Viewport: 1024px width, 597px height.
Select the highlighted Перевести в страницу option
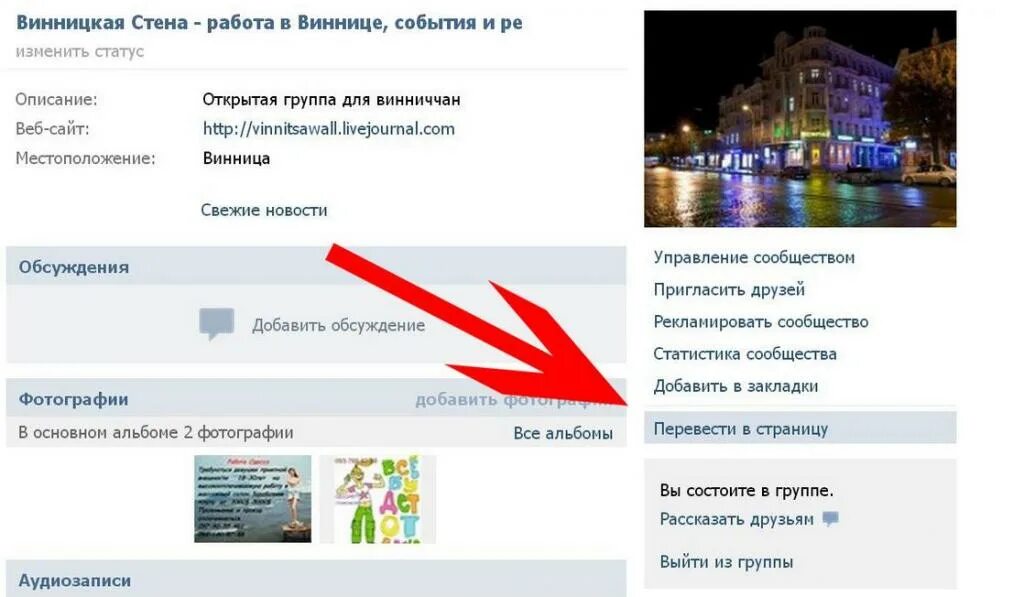click(x=800, y=428)
